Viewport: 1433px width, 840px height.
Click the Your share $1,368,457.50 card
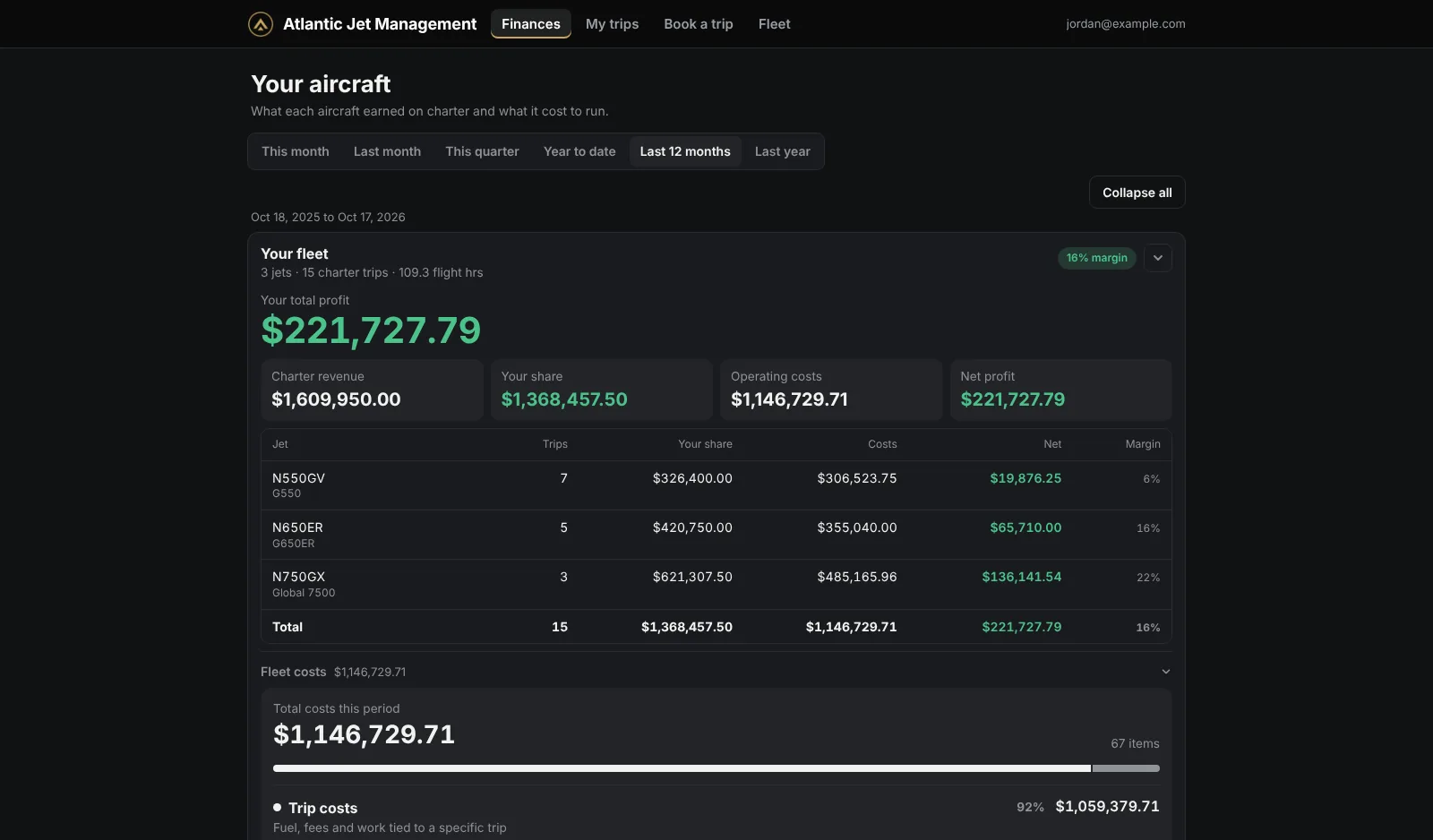point(602,390)
